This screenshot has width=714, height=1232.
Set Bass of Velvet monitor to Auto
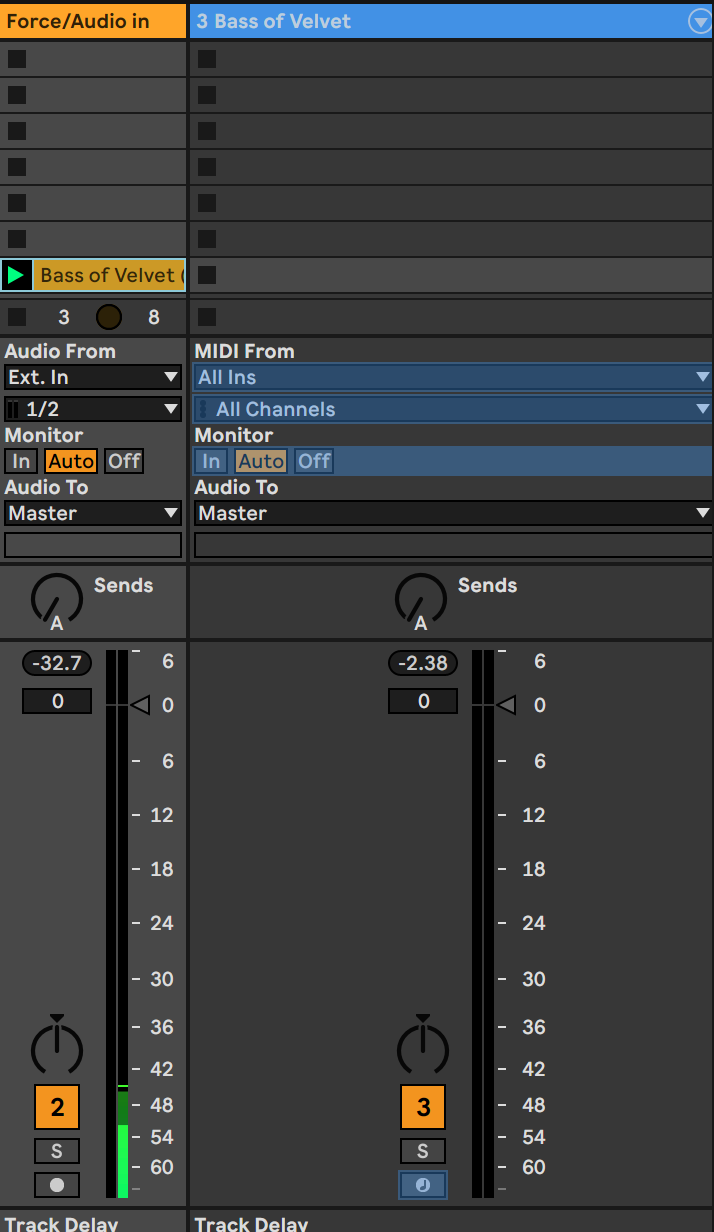coord(261,461)
